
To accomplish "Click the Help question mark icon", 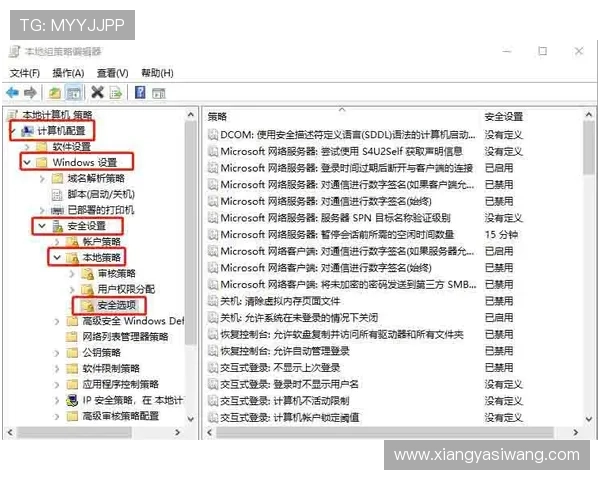I will (140, 92).
